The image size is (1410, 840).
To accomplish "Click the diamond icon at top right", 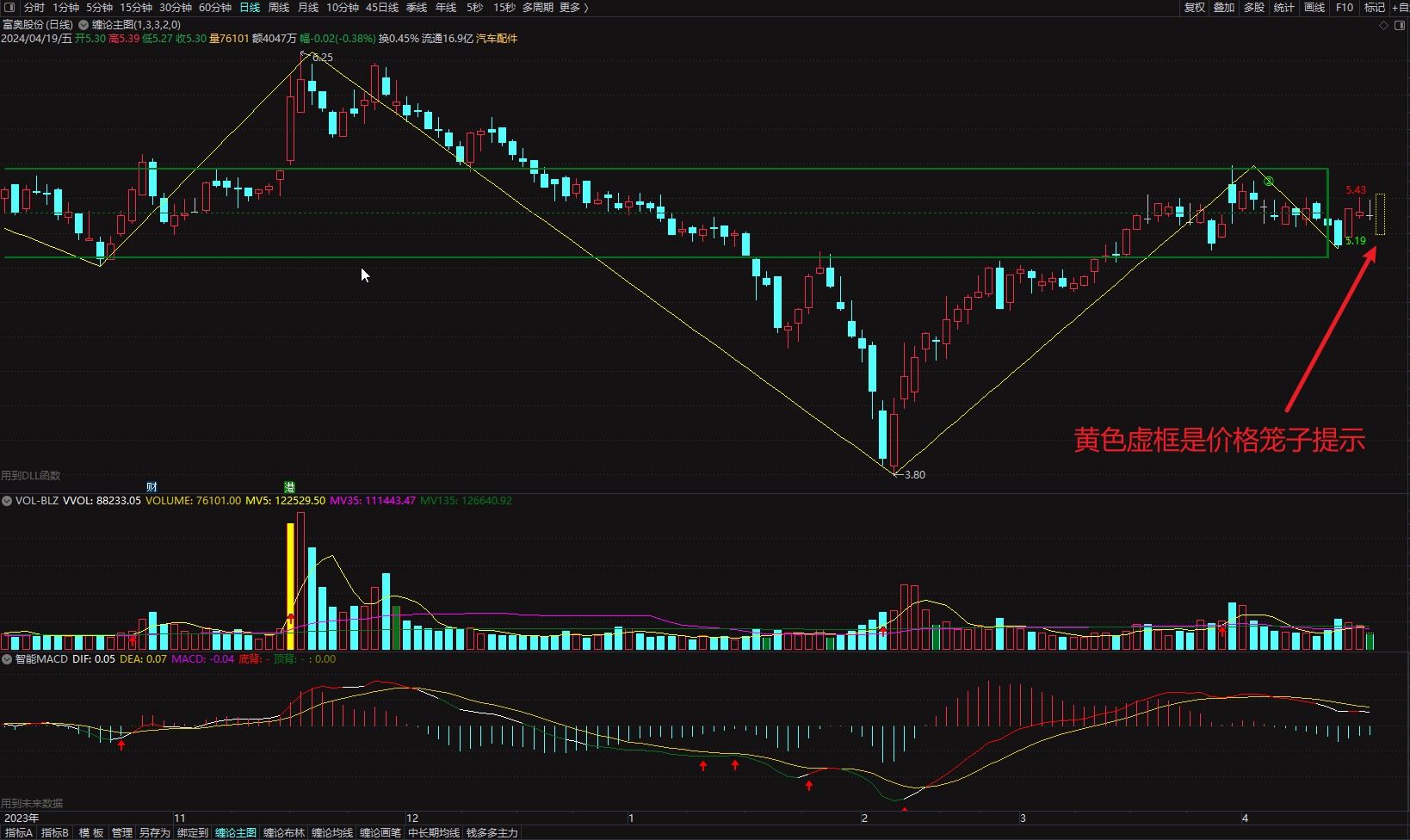I will [1383, 26].
